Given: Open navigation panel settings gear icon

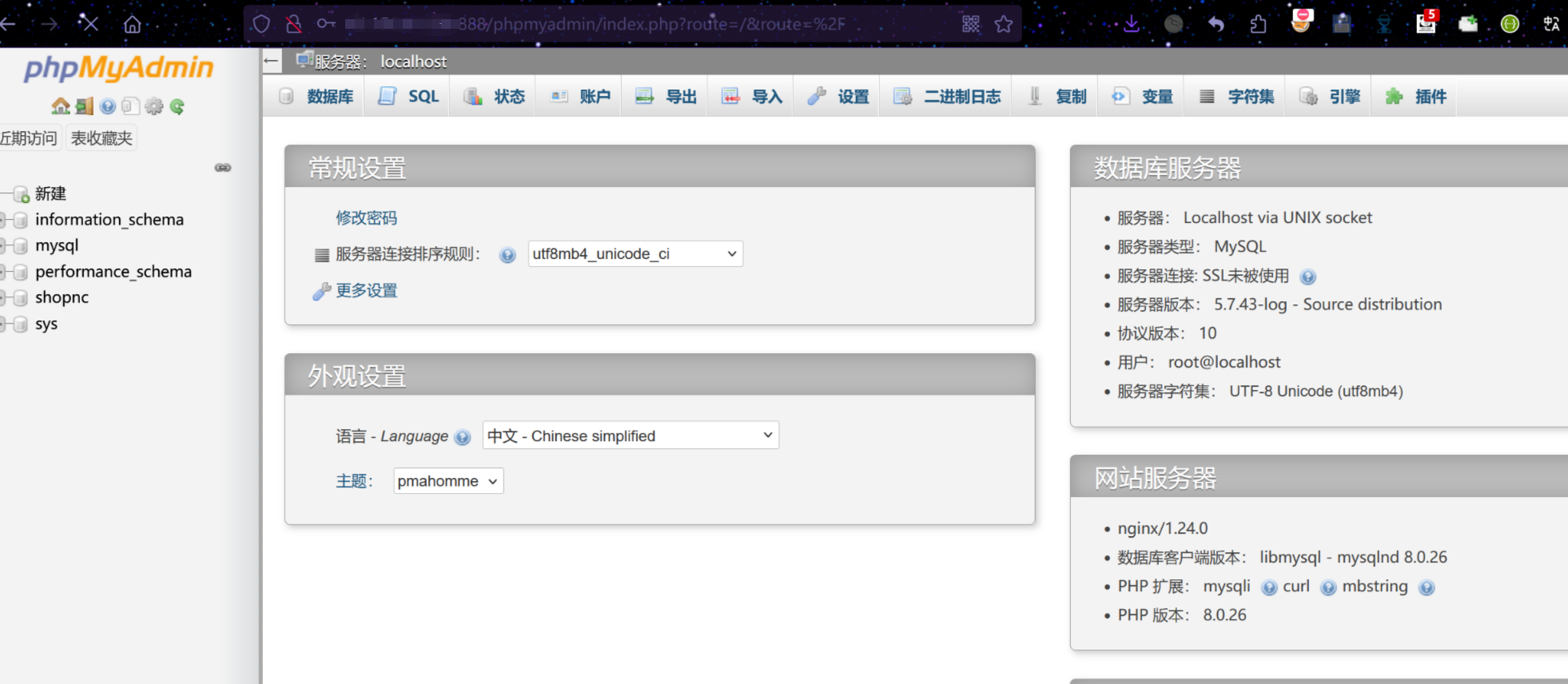Looking at the screenshot, I should (154, 106).
